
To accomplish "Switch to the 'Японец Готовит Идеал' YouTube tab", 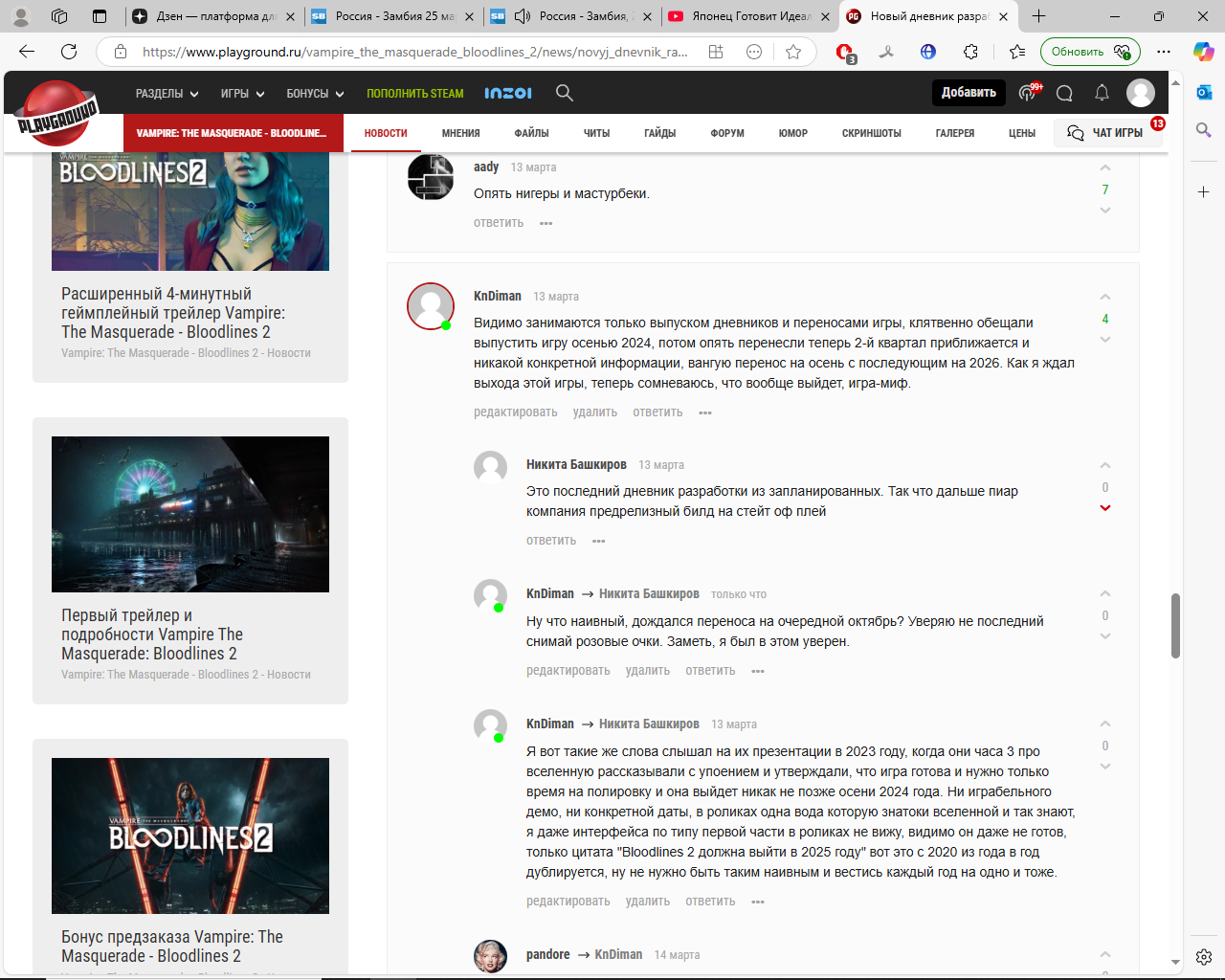I will pos(750,16).
